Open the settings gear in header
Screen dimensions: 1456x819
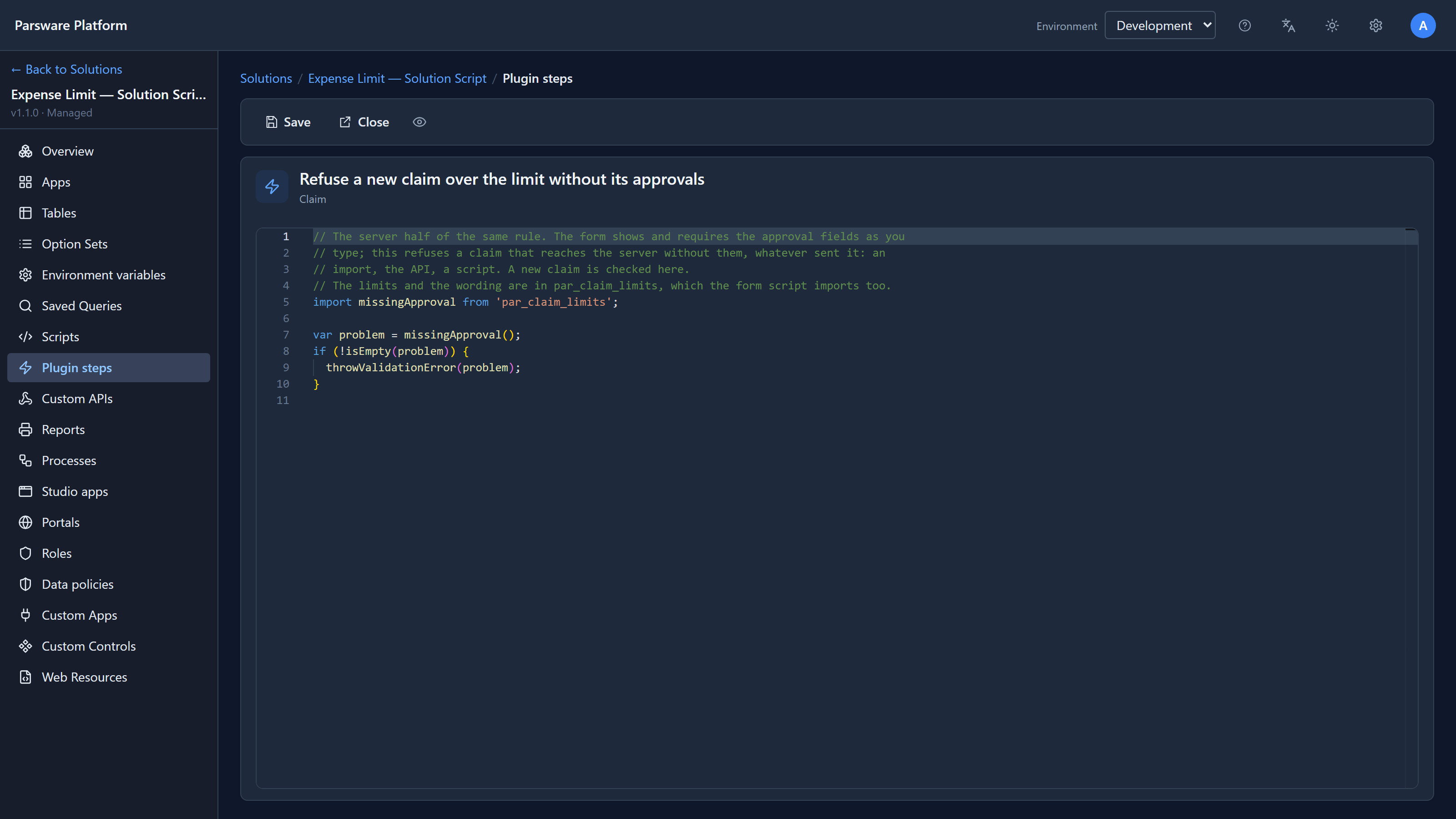click(x=1376, y=25)
